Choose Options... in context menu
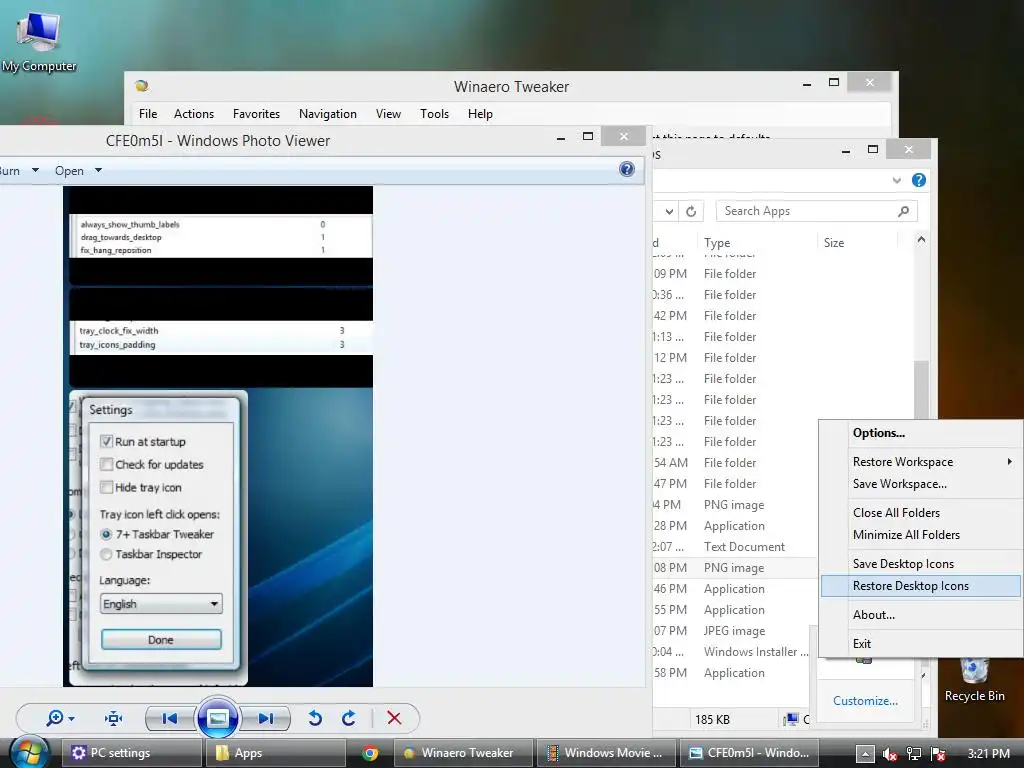The height and width of the screenshot is (768, 1024). click(921, 433)
